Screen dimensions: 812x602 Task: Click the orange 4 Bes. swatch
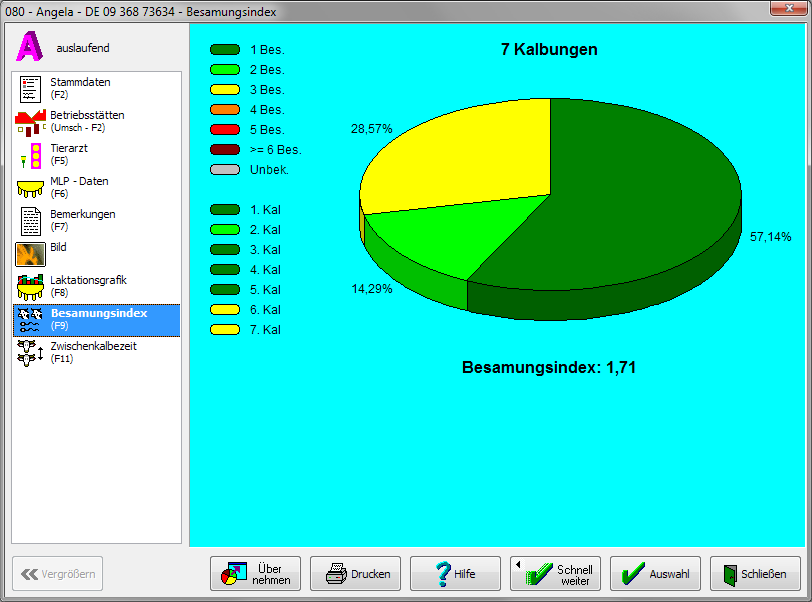coord(225,109)
